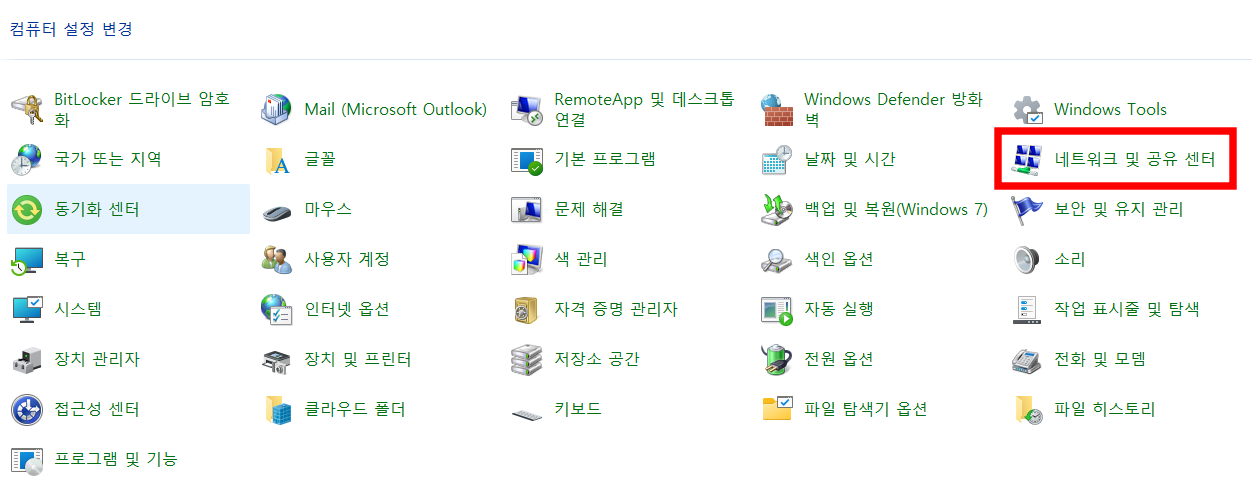The height and width of the screenshot is (495, 1252).
Task: Open the Mail (Microsoft Outlook) icon
Action: tap(277, 109)
